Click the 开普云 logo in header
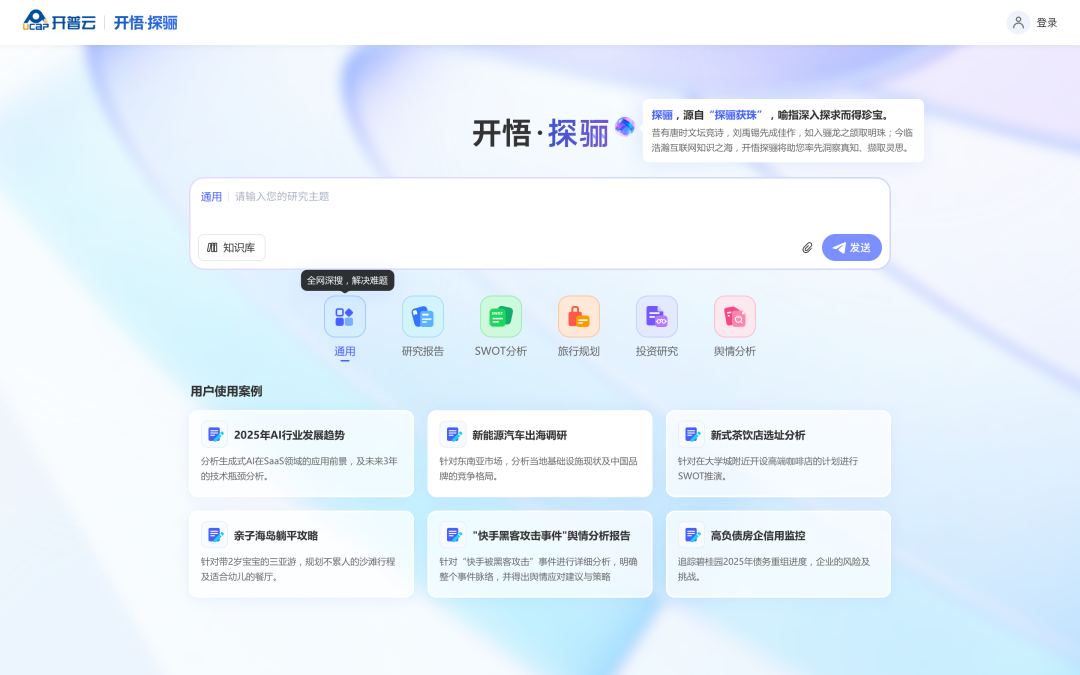Screen dimensions: 1080x675 tap(60, 22)
